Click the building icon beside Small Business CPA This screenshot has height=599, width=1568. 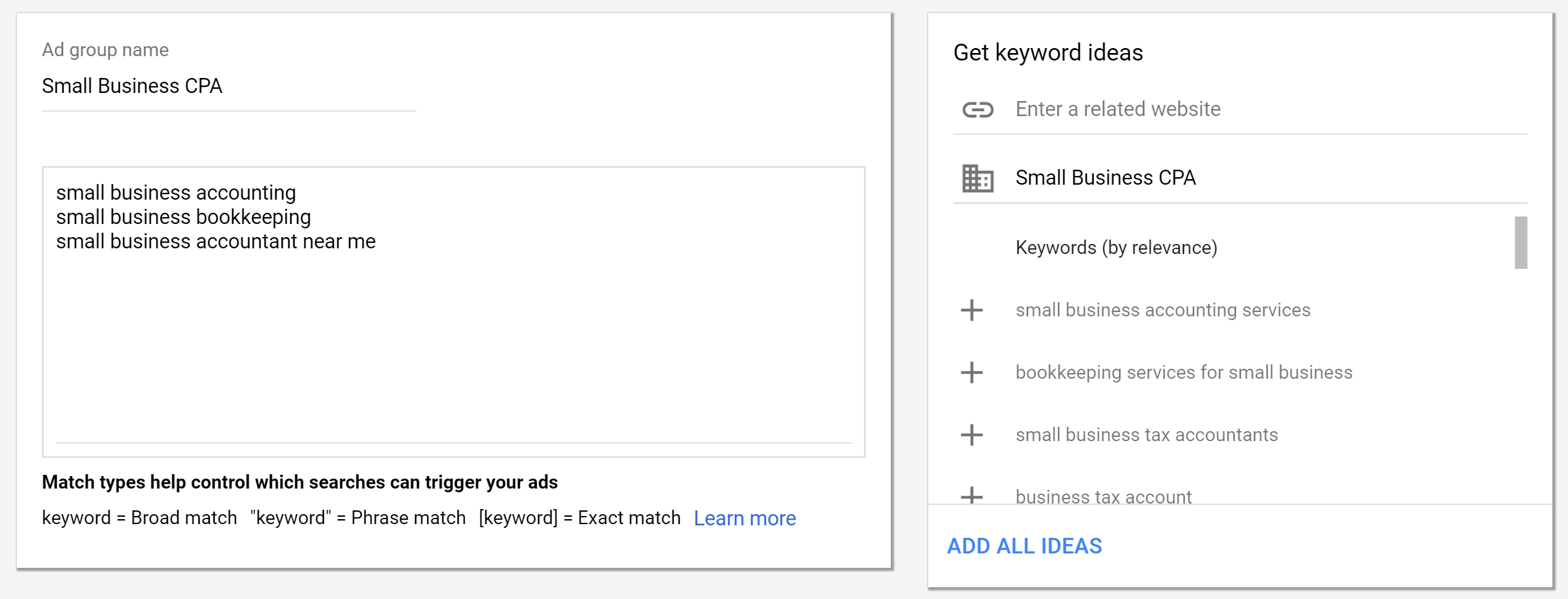pyautogui.click(x=977, y=178)
